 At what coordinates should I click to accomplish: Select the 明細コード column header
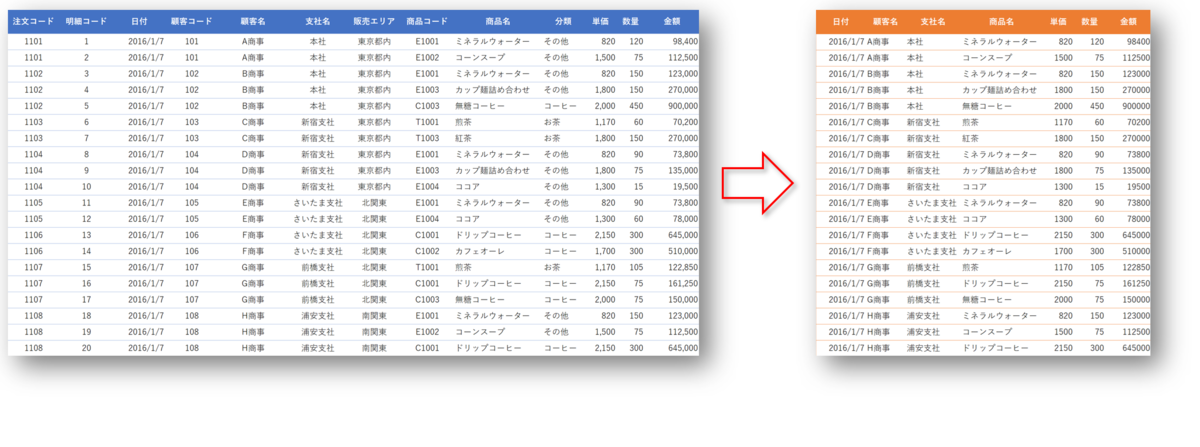tap(86, 21)
